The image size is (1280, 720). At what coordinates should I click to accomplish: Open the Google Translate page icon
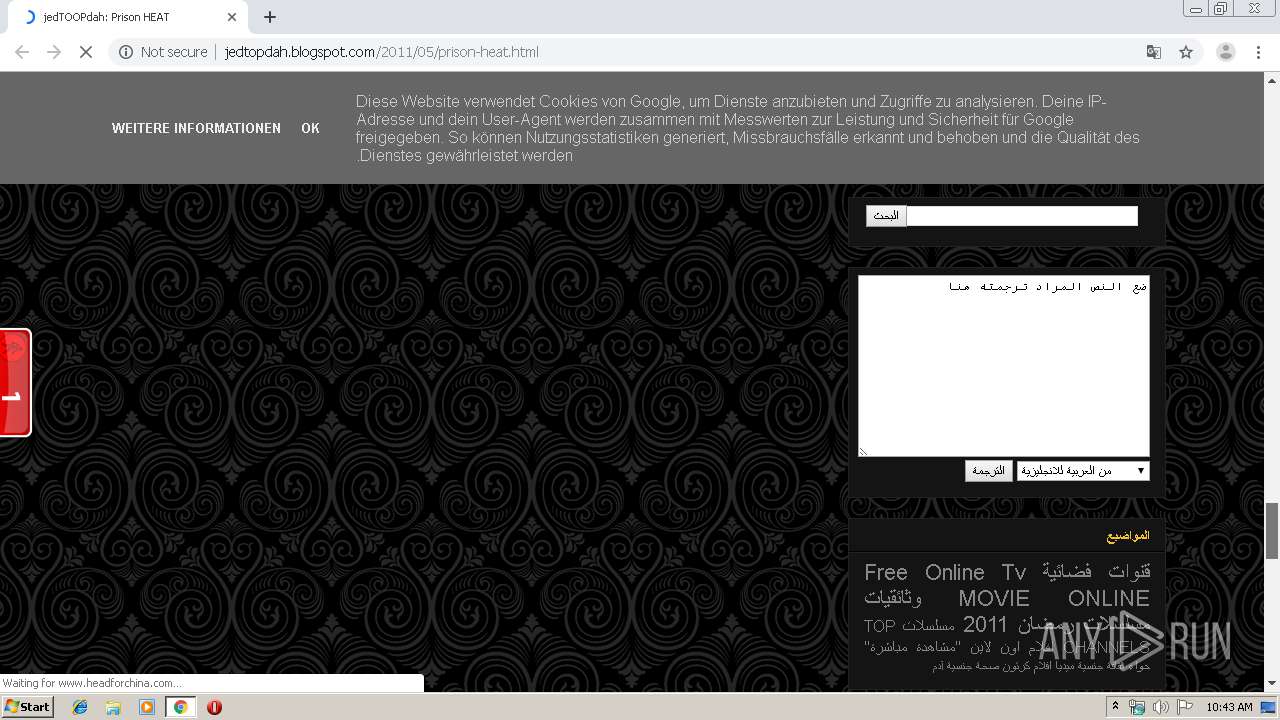1154,52
